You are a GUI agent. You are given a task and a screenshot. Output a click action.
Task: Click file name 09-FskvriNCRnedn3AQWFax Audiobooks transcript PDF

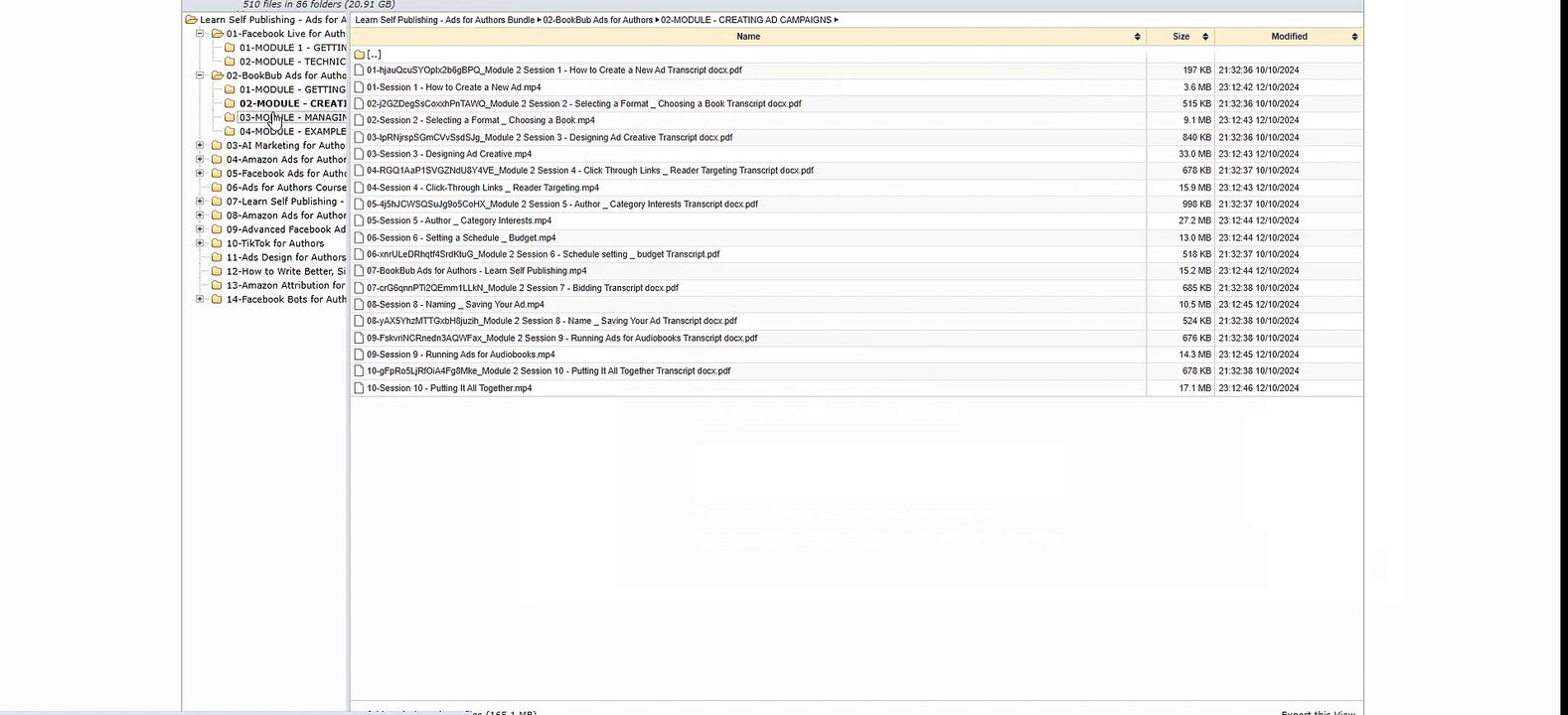coord(561,338)
